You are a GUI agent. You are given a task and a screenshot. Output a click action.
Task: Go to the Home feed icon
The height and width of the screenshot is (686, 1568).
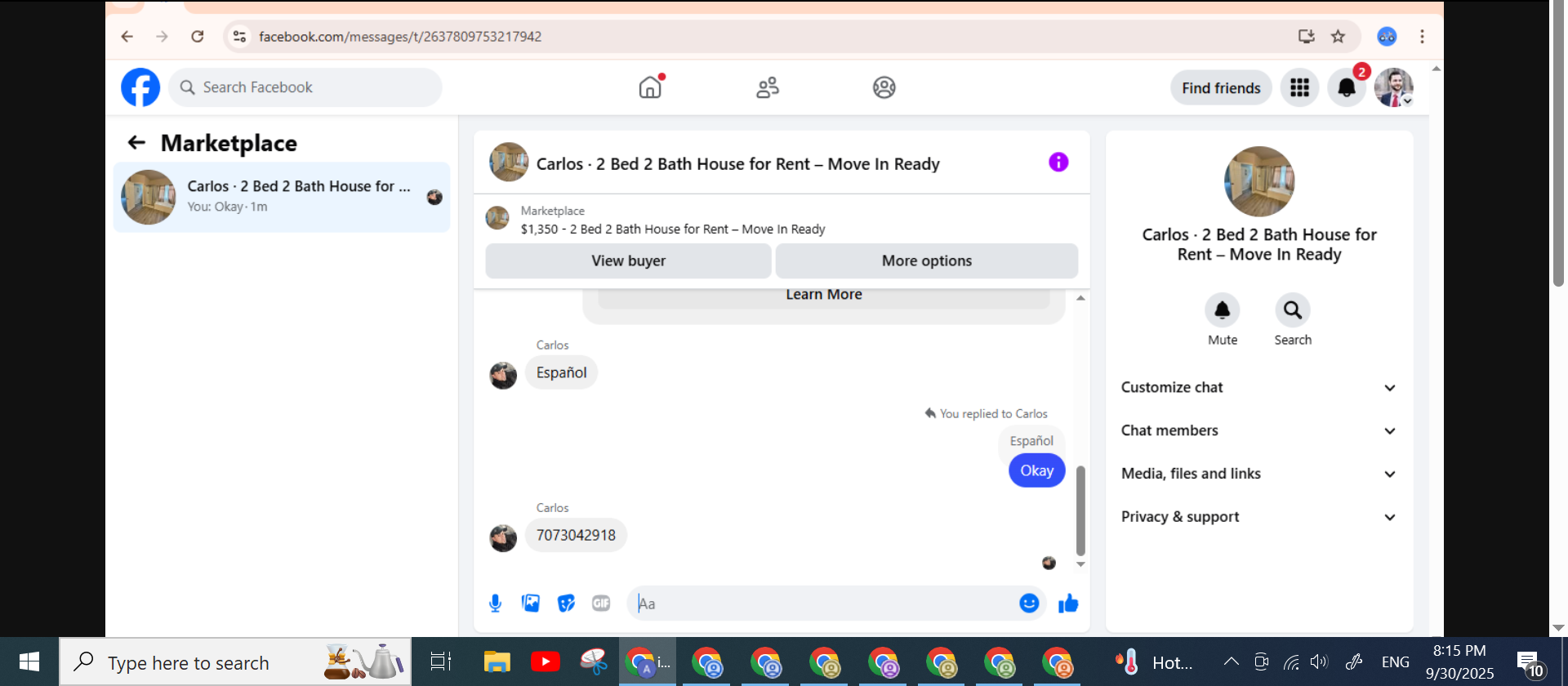[x=651, y=87]
